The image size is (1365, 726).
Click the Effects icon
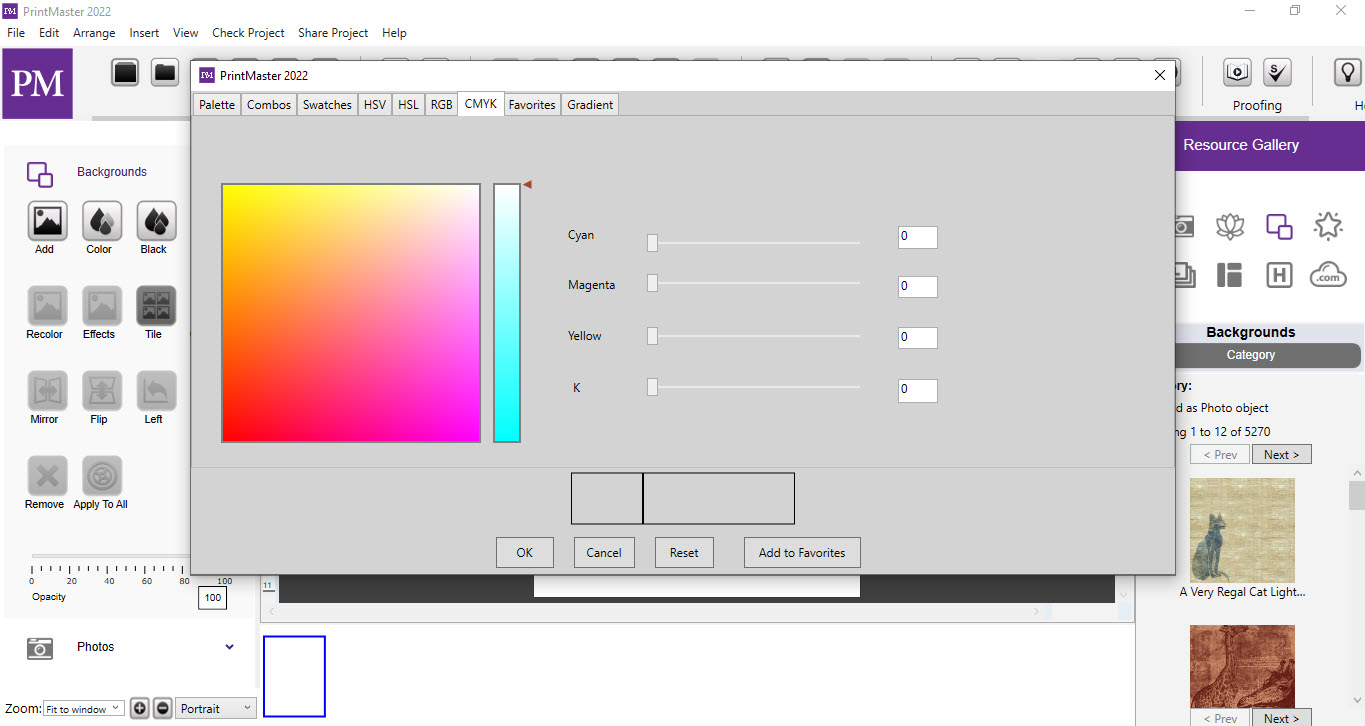[102, 306]
